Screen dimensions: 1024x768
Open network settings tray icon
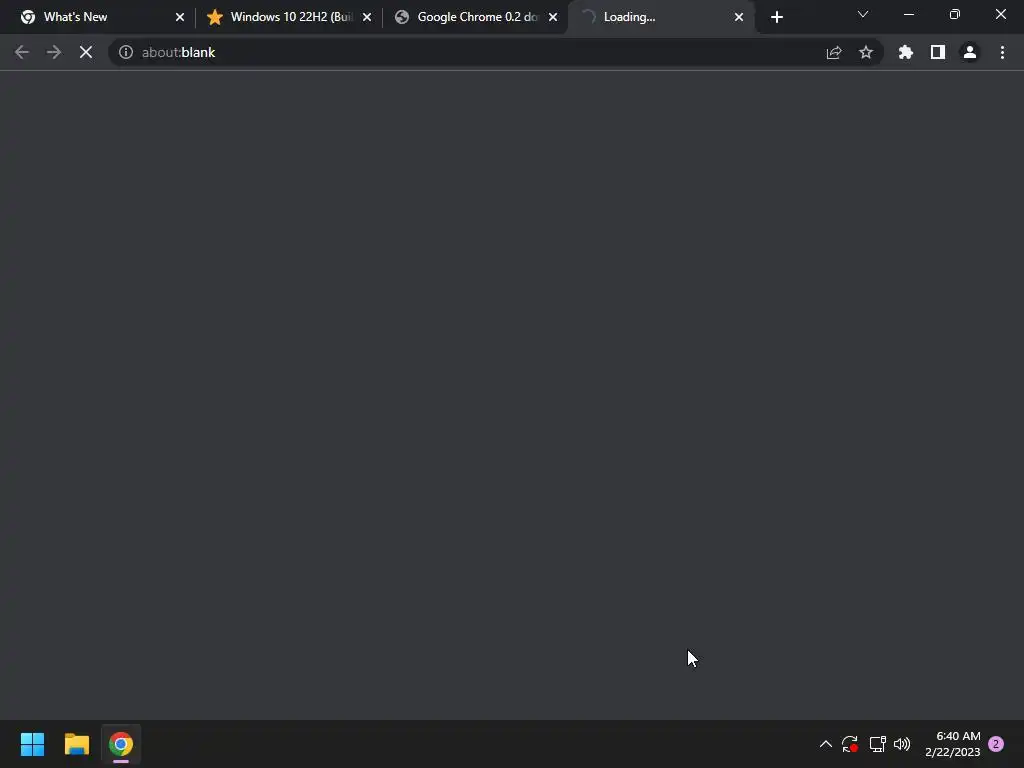click(x=877, y=744)
